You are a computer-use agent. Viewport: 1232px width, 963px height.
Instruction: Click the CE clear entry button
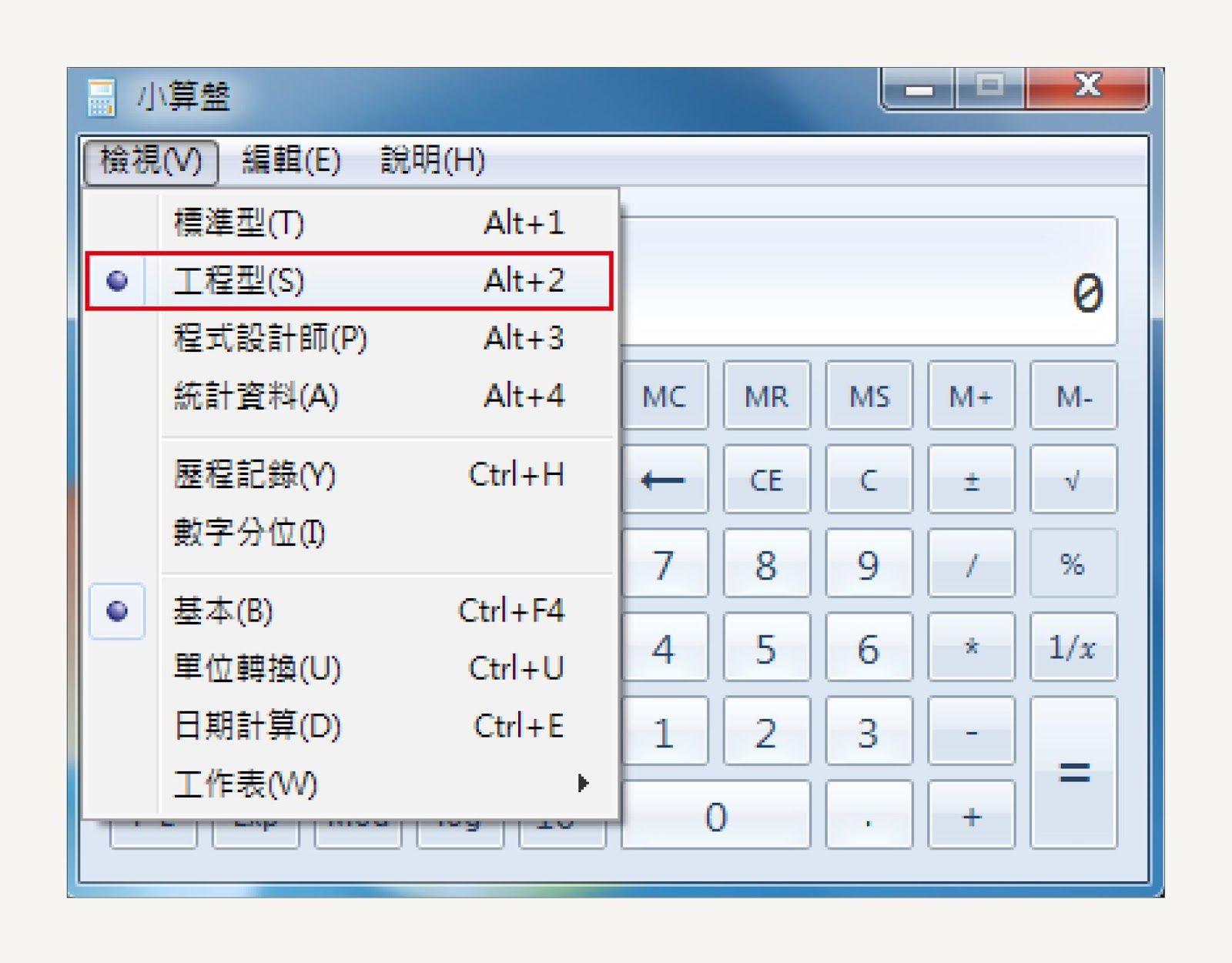coord(767,480)
